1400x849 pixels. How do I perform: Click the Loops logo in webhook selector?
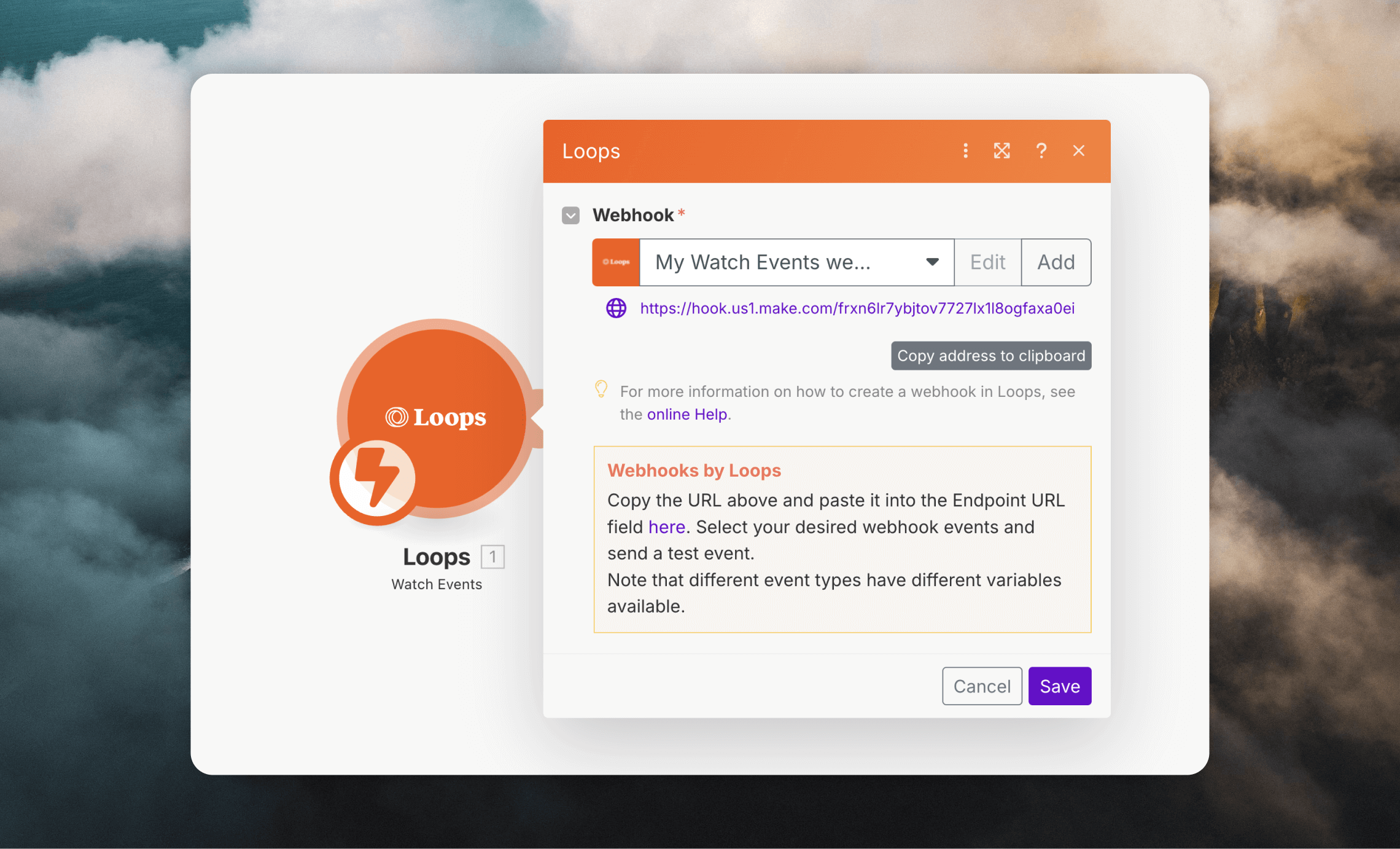point(616,262)
